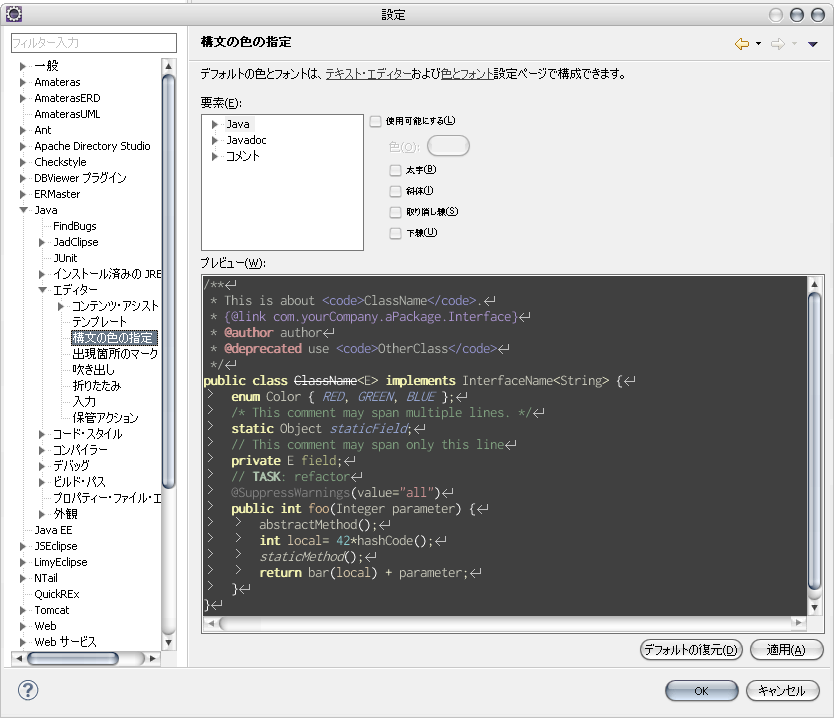
Task: Click the フィルター入力 filter field
Action: [x=93, y=43]
